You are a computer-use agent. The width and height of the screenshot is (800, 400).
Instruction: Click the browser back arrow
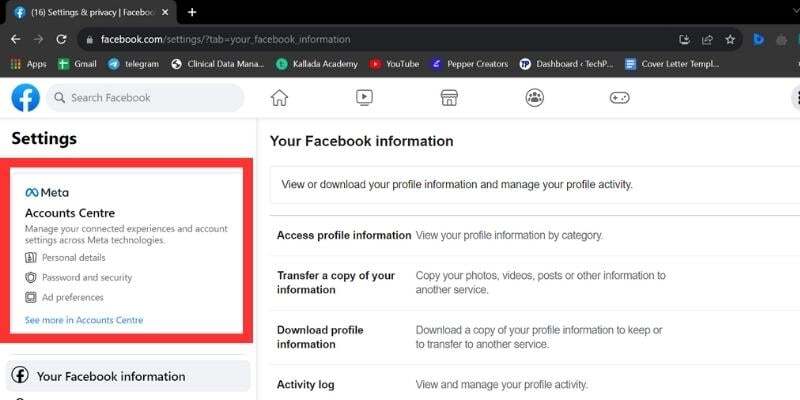[x=15, y=39]
